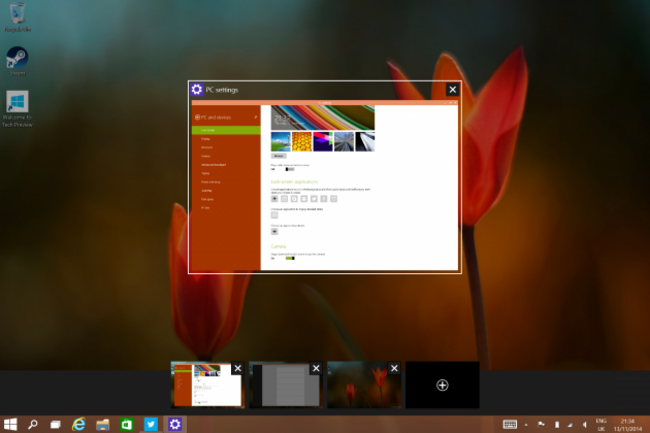Open the taskbar Search magnifier
The height and width of the screenshot is (433, 650).
point(33,424)
